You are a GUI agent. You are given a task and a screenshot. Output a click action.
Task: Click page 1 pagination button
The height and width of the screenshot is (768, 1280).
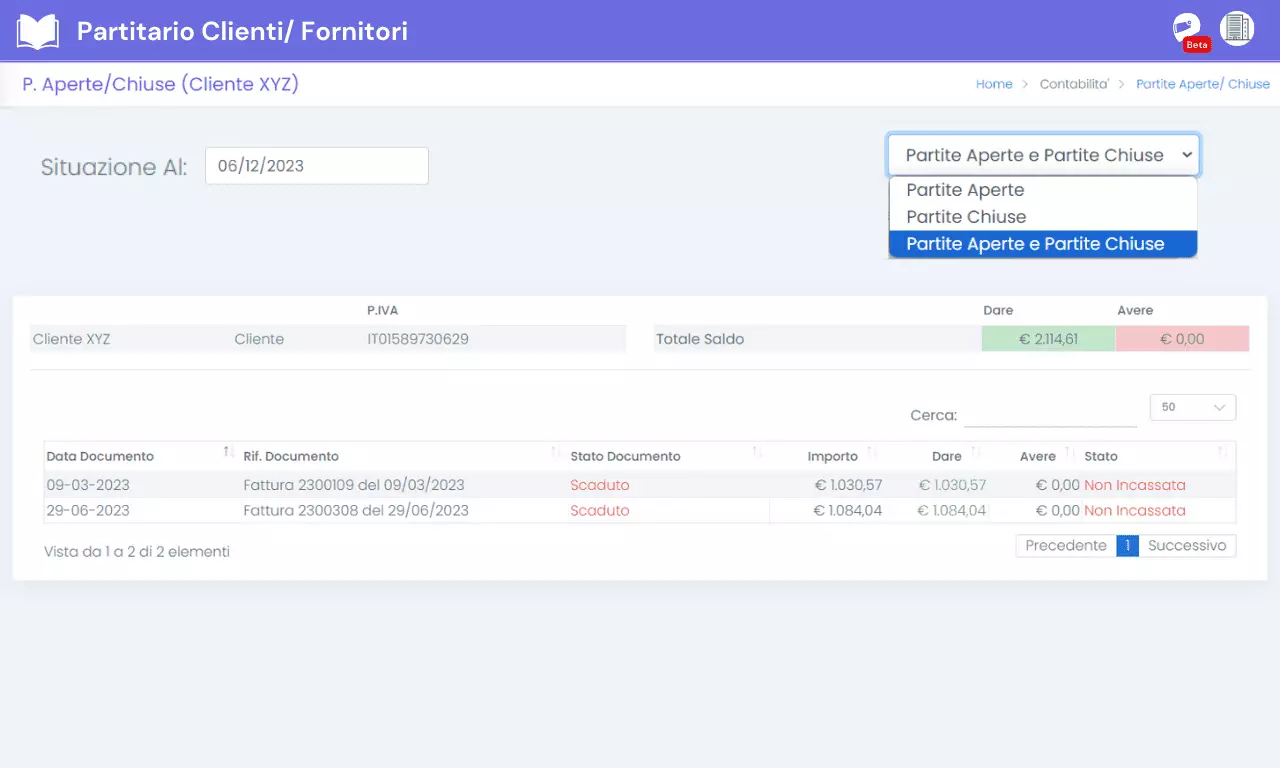click(x=1127, y=546)
